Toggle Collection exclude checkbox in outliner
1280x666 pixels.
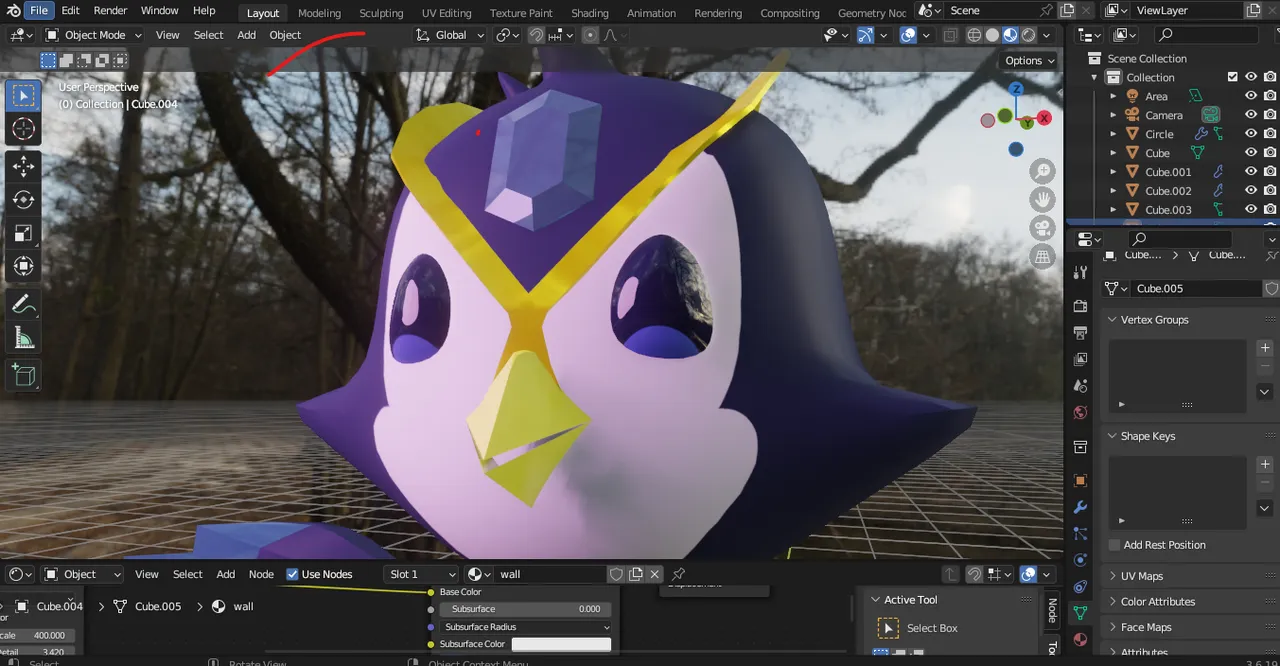1233,77
